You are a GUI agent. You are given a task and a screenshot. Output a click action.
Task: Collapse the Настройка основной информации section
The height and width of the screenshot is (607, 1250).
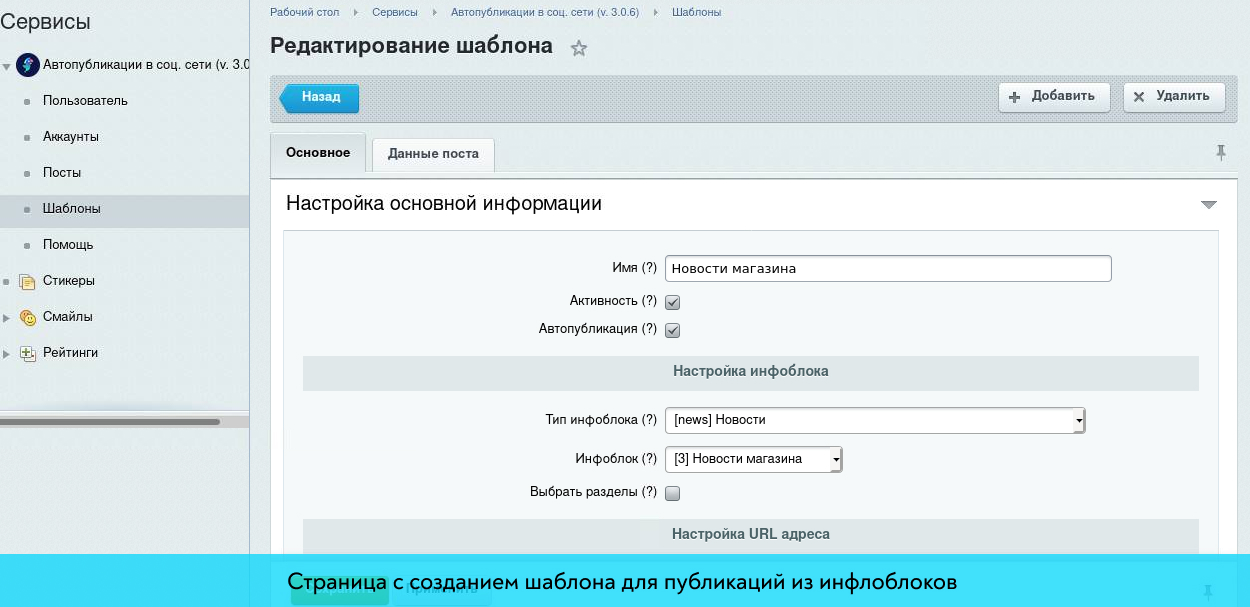pos(1208,204)
